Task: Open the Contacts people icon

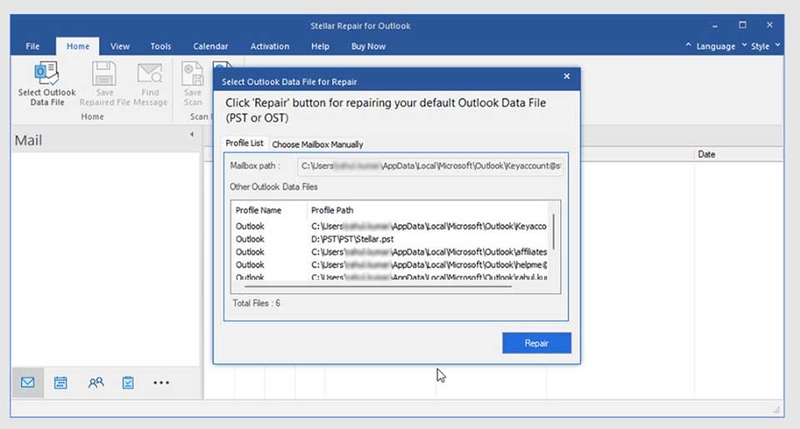Action: pyautogui.click(x=95, y=383)
